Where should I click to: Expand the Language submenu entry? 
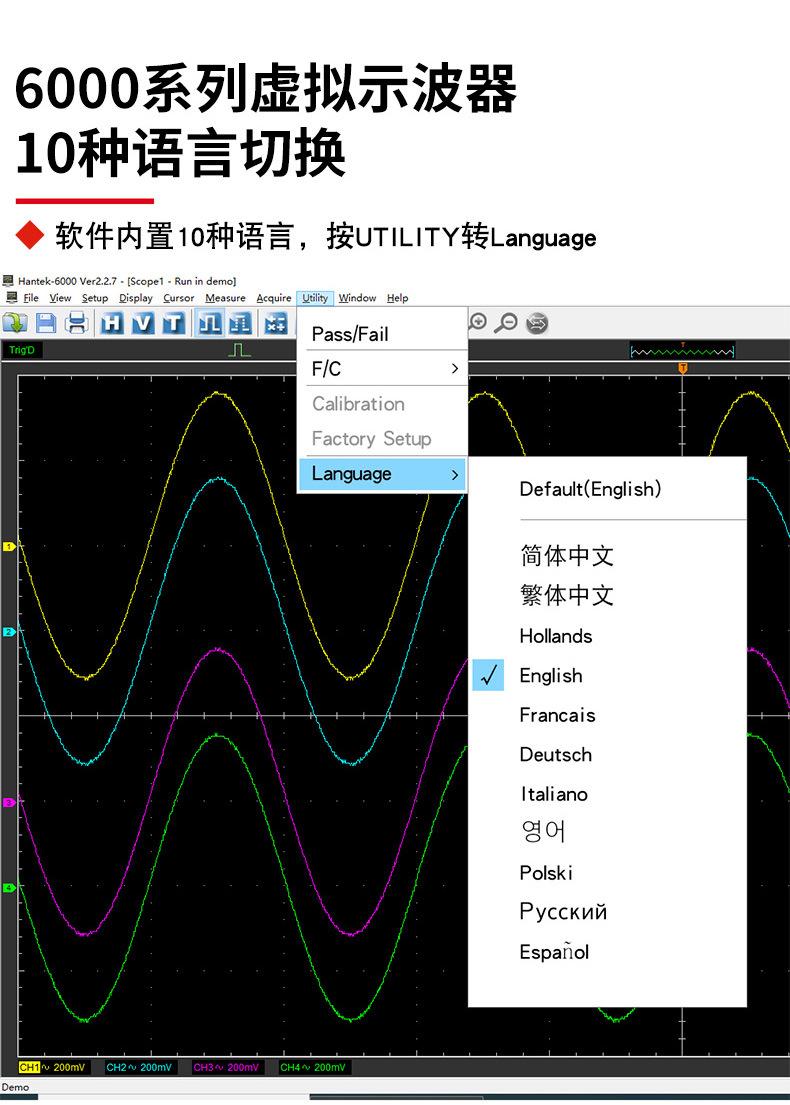coord(383,474)
